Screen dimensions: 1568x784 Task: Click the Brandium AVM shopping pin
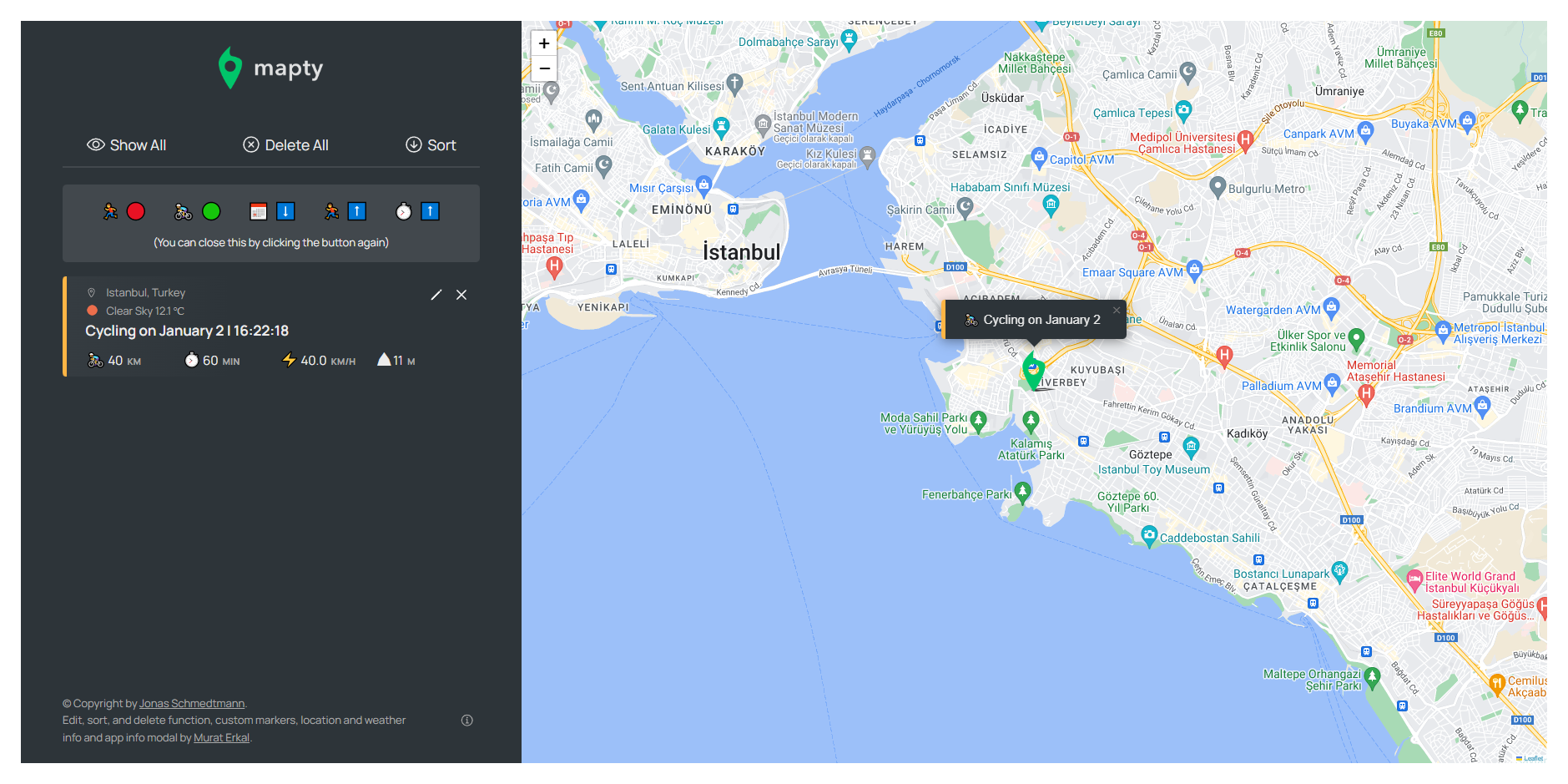1483,407
